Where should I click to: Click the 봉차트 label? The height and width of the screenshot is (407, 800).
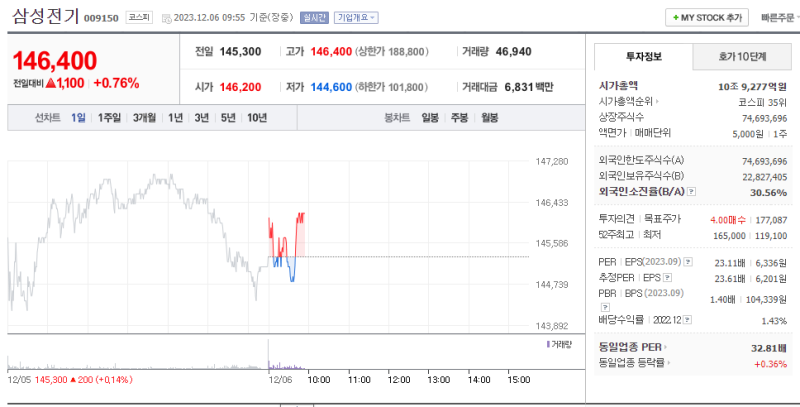[397, 118]
